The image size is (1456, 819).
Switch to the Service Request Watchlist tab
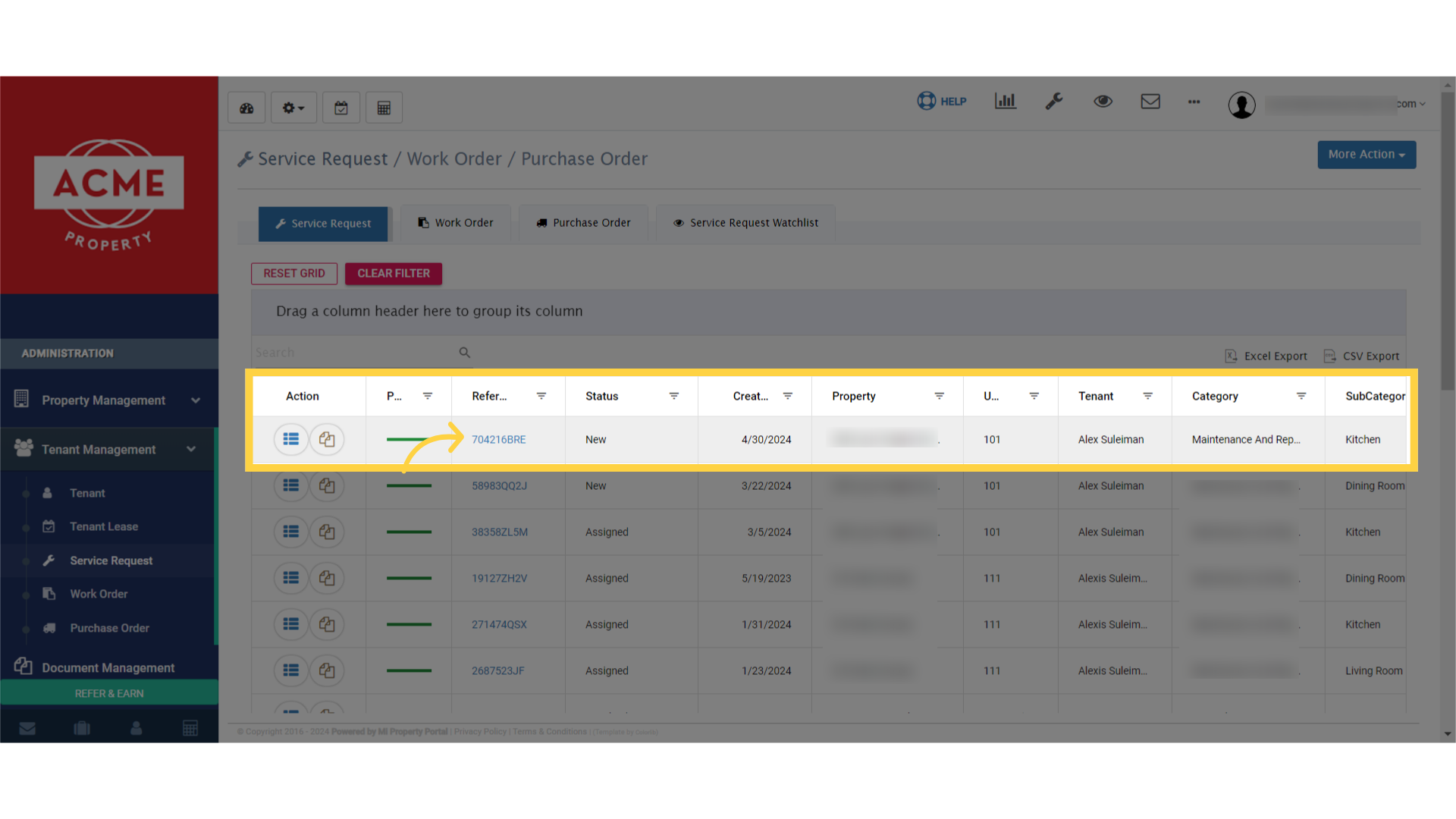click(x=745, y=223)
